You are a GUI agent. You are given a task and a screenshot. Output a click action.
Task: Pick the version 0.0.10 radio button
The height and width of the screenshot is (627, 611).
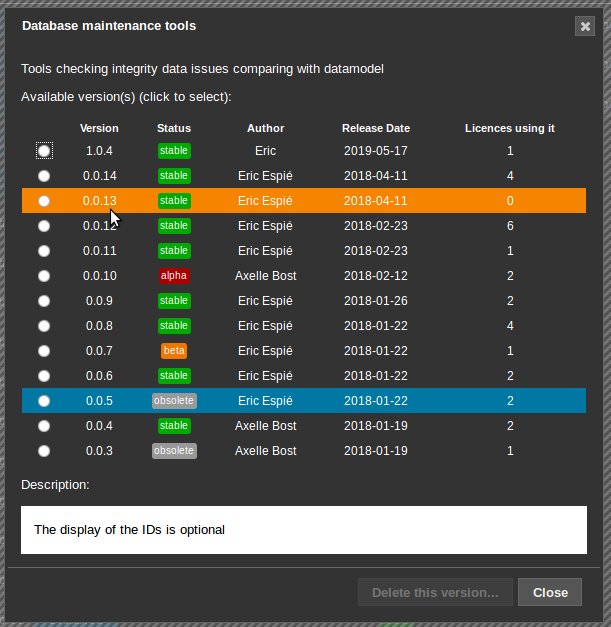coord(44,276)
